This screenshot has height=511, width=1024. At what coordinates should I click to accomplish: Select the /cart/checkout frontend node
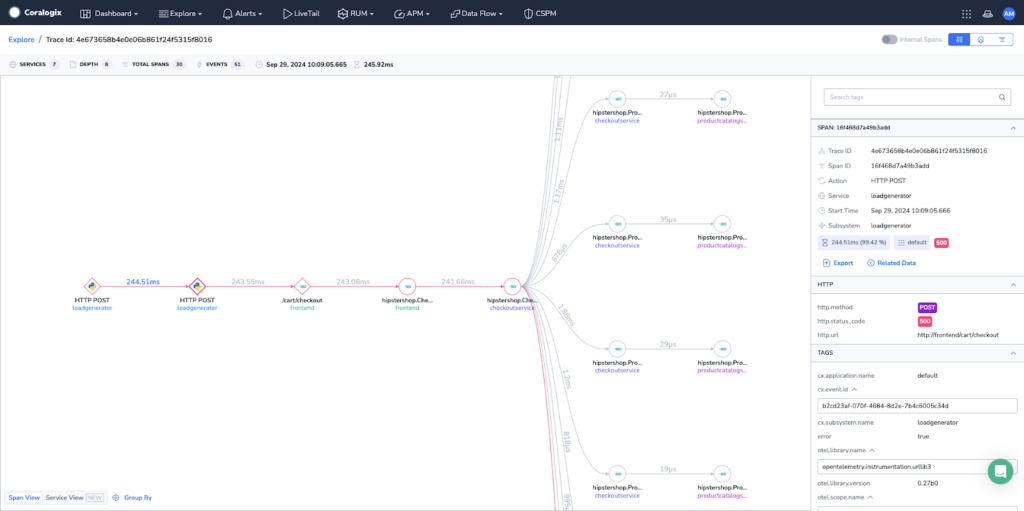302,286
